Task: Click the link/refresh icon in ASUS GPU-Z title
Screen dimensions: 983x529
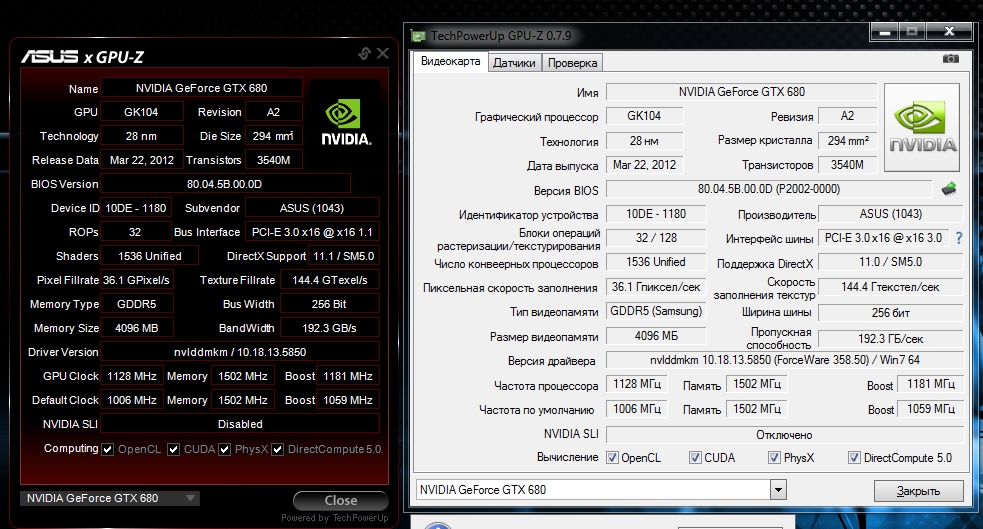Action: [x=364, y=54]
